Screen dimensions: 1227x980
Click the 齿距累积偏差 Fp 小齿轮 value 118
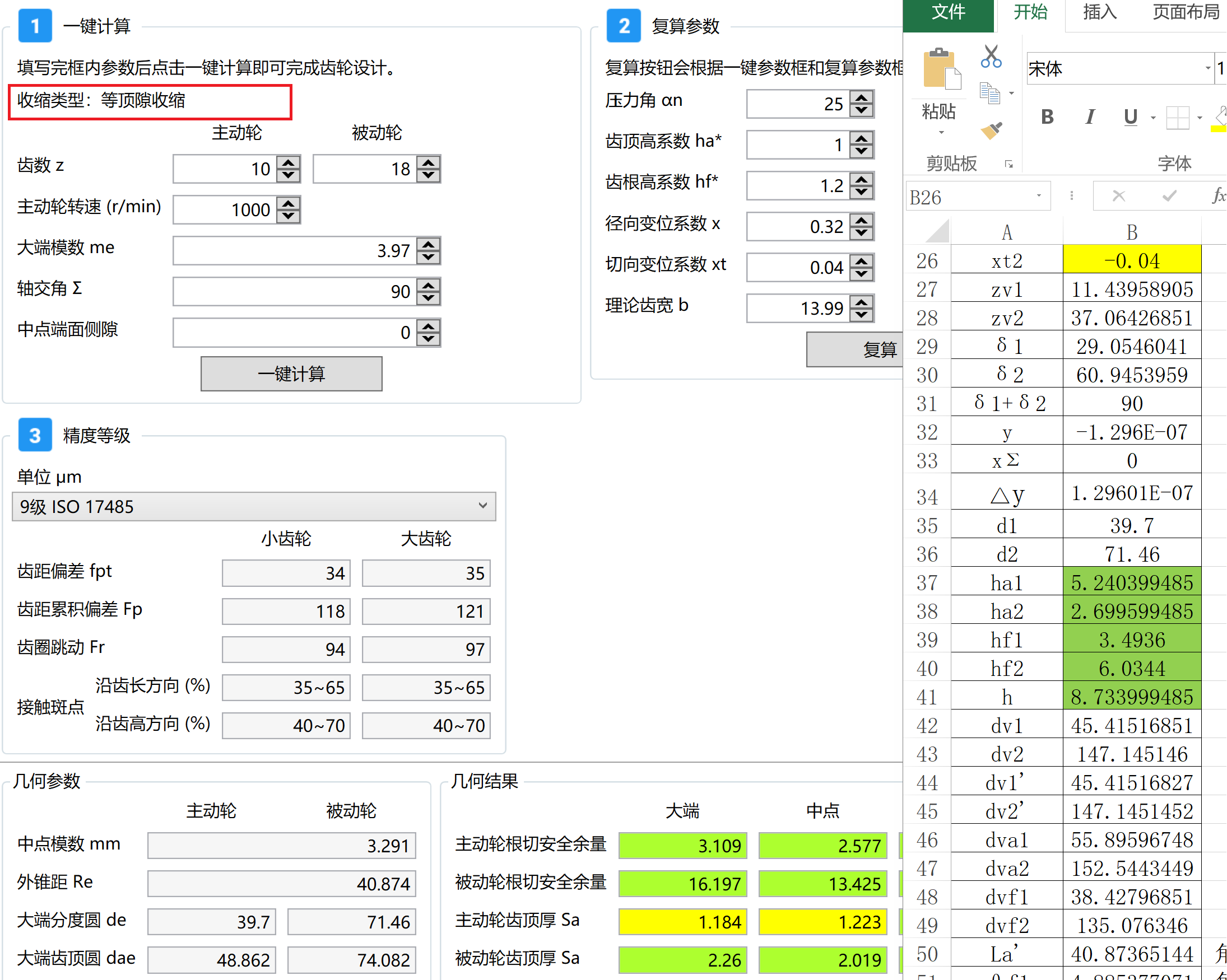[x=286, y=611]
